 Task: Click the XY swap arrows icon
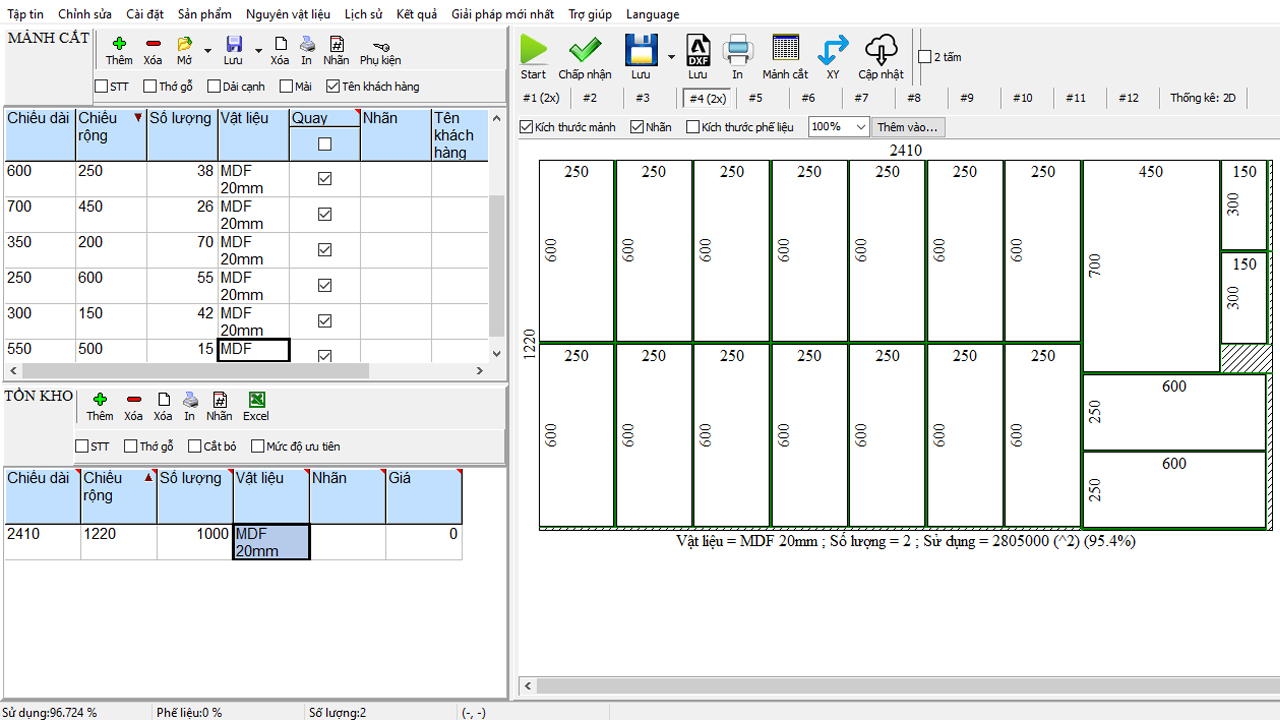coord(832,50)
